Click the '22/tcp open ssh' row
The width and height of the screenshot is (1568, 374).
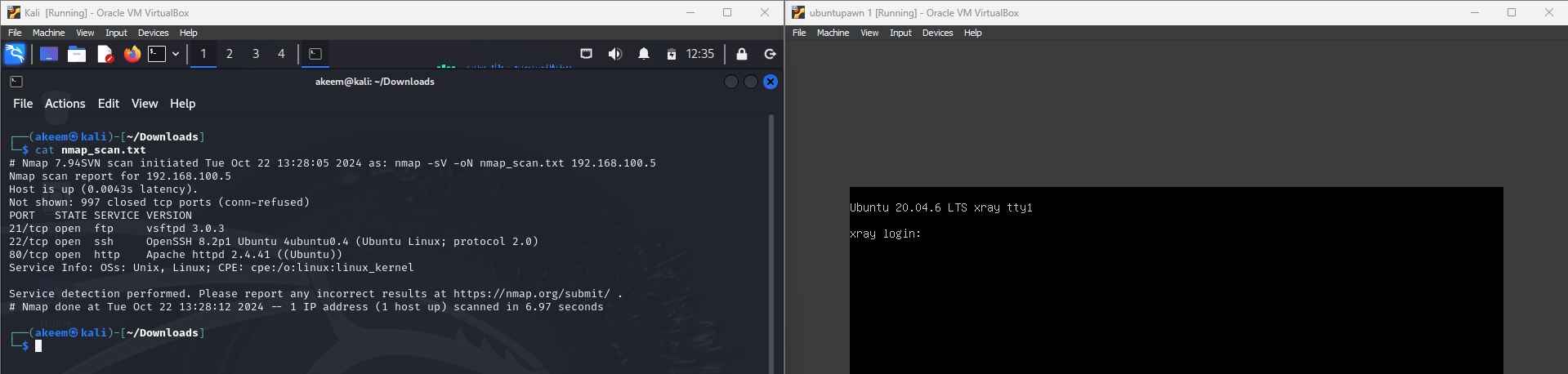point(274,242)
